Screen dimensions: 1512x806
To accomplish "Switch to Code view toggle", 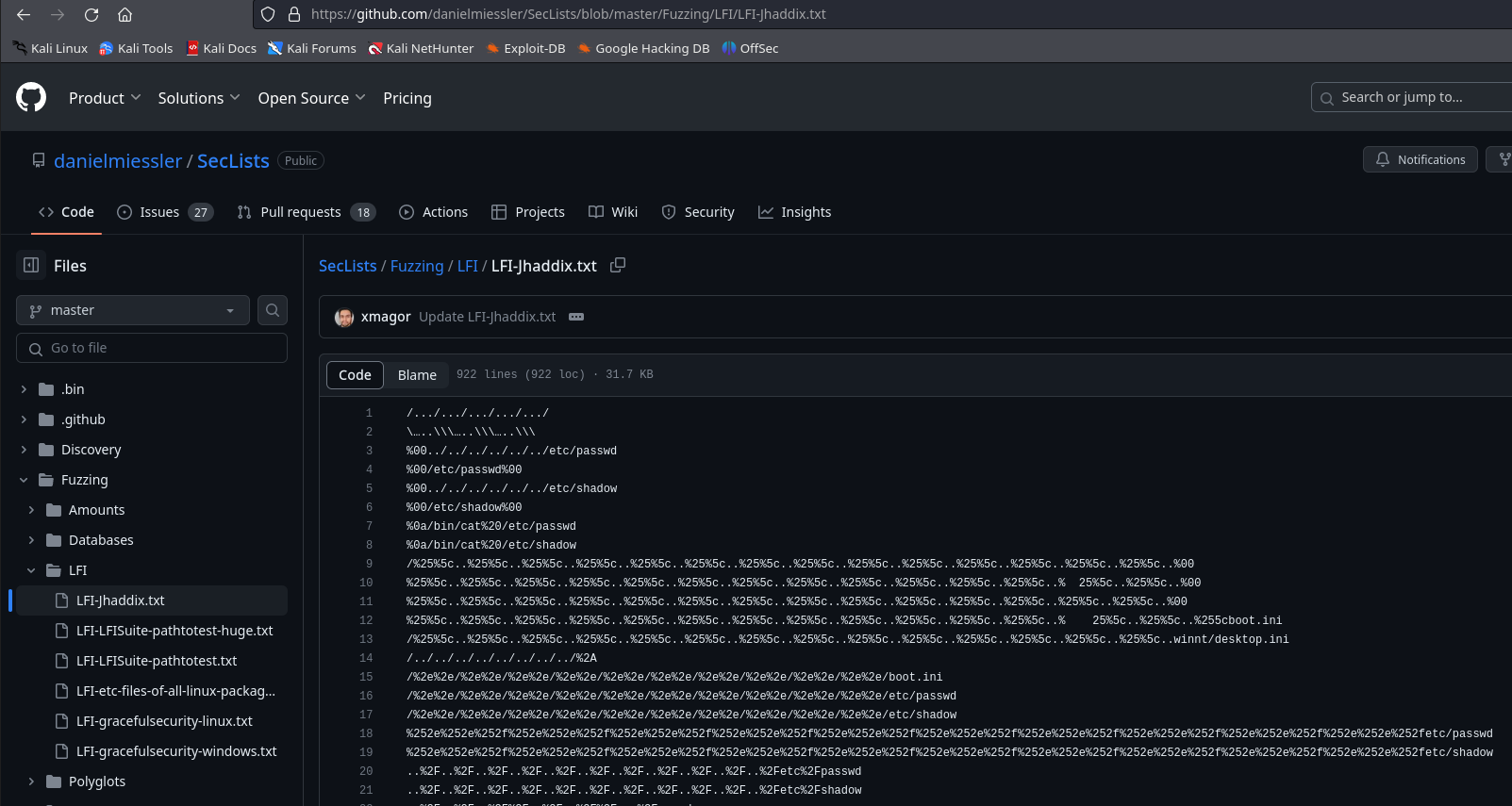I will coord(355,375).
